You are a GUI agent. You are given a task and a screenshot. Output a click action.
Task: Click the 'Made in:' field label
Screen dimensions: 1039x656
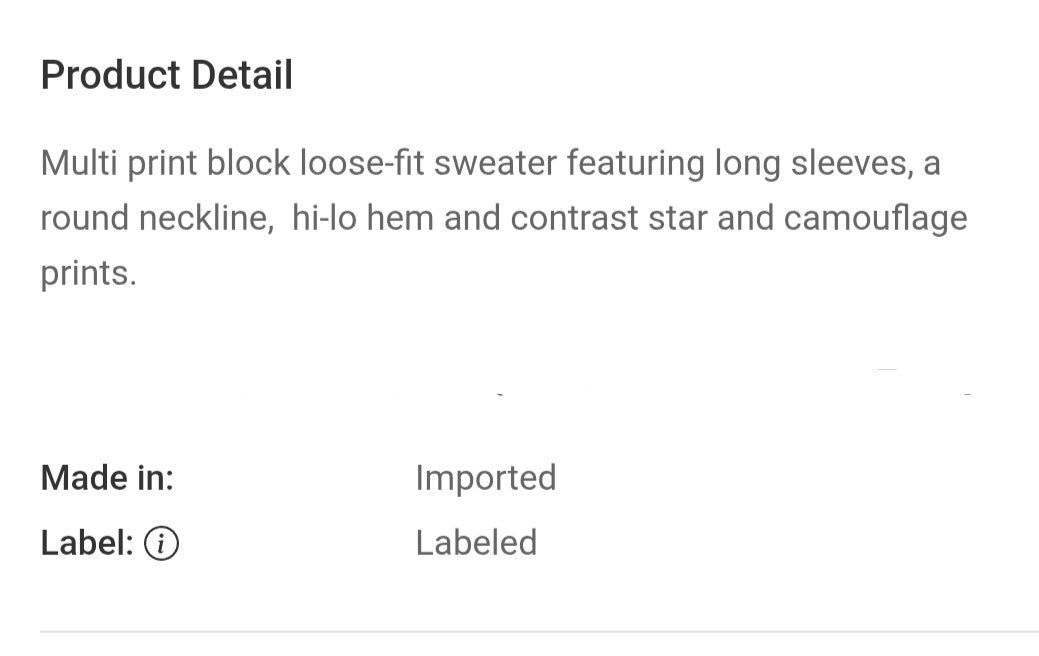coord(107,478)
